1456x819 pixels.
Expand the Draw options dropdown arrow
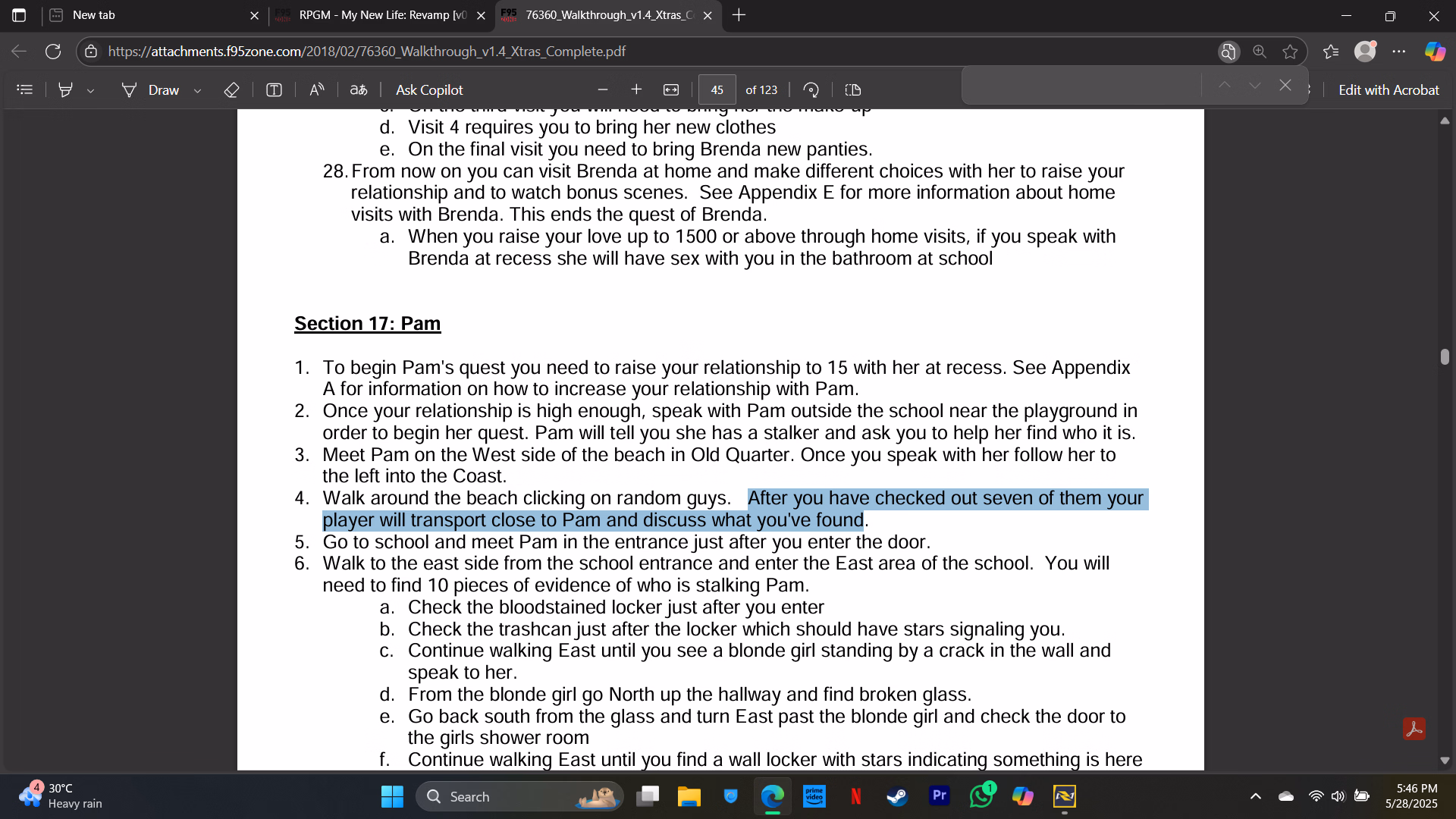click(198, 90)
